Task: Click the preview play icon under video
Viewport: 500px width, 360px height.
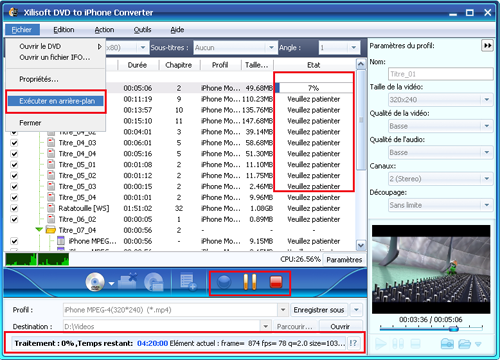Action: click(380, 343)
